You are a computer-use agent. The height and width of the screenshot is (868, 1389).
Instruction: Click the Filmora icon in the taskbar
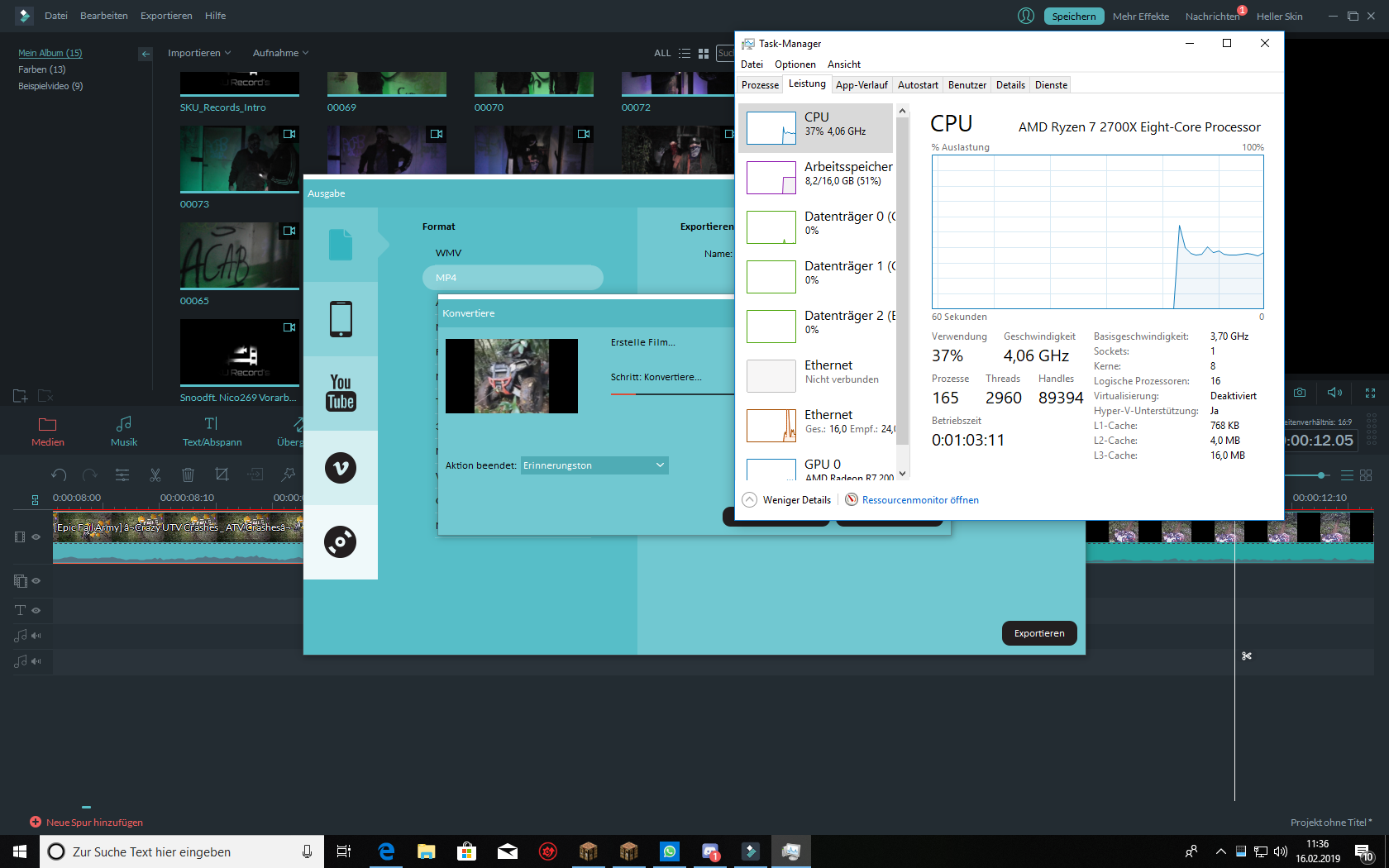(751, 851)
